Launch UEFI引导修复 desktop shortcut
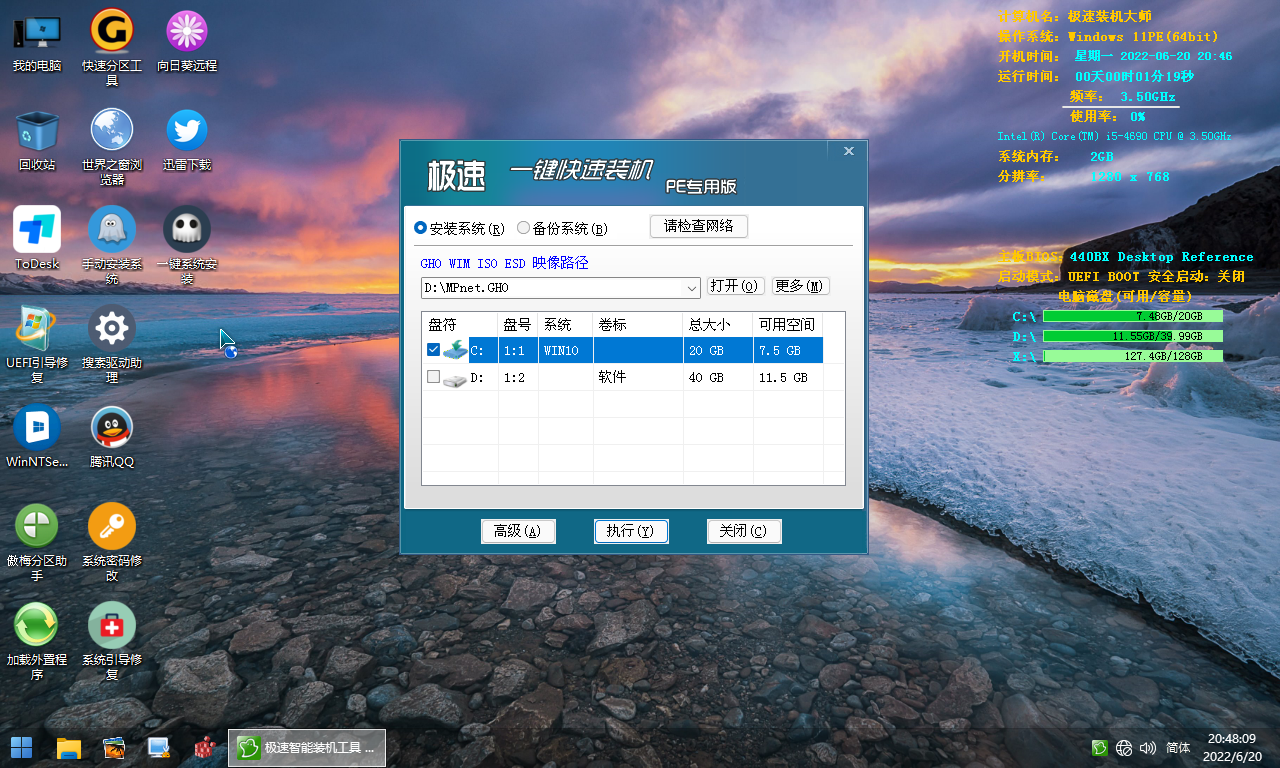 tap(37, 344)
